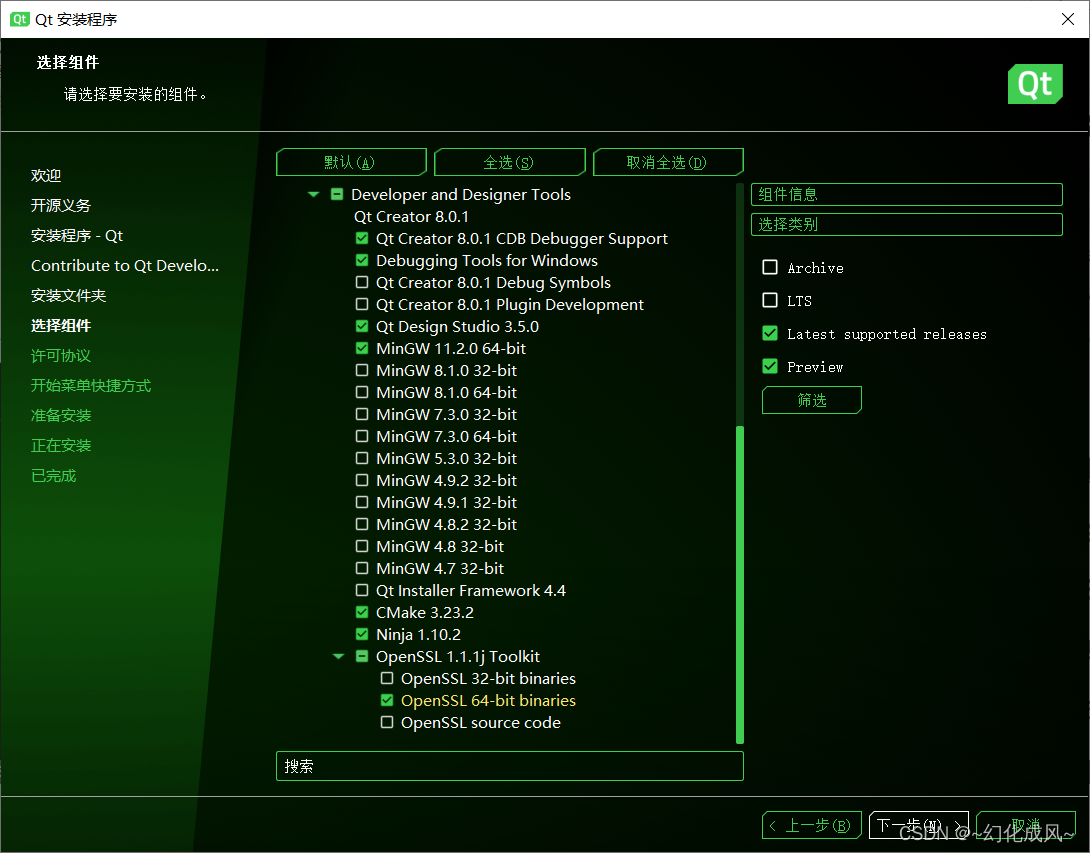Tick the MinGW 8.1.0 64-bit checkbox

(362, 393)
